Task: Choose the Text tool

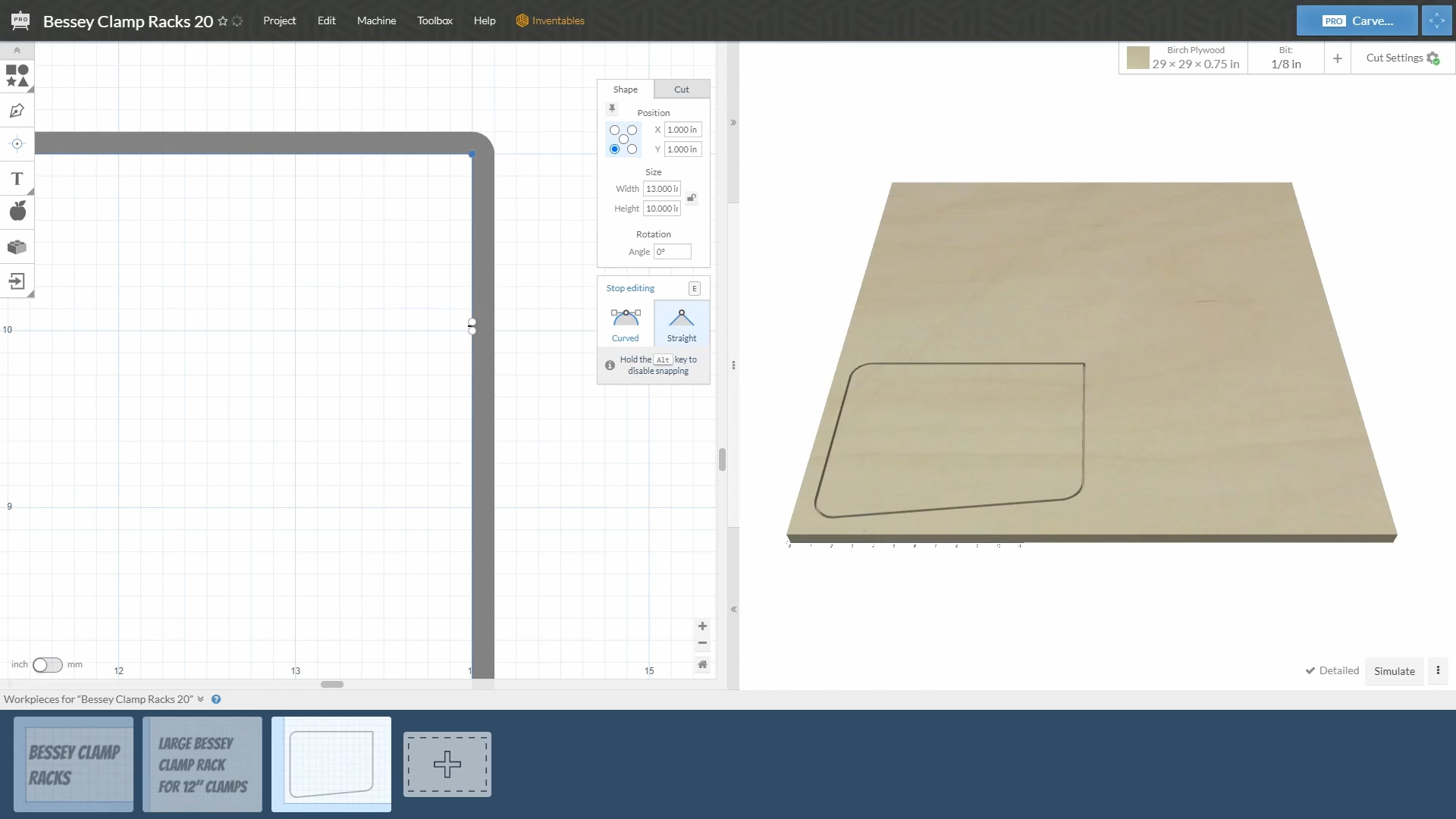Action: click(17, 179)
